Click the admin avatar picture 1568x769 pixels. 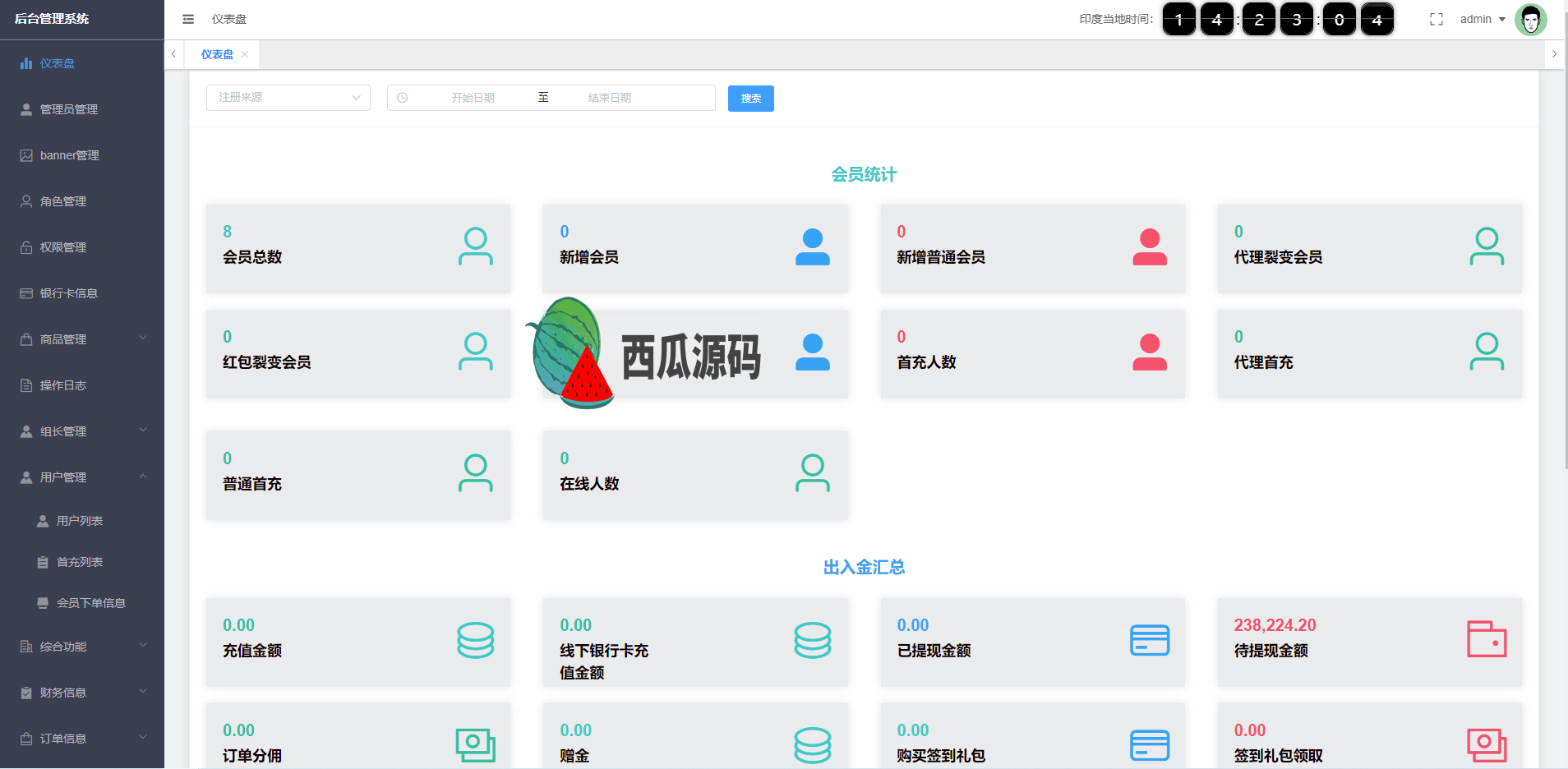1530,19
